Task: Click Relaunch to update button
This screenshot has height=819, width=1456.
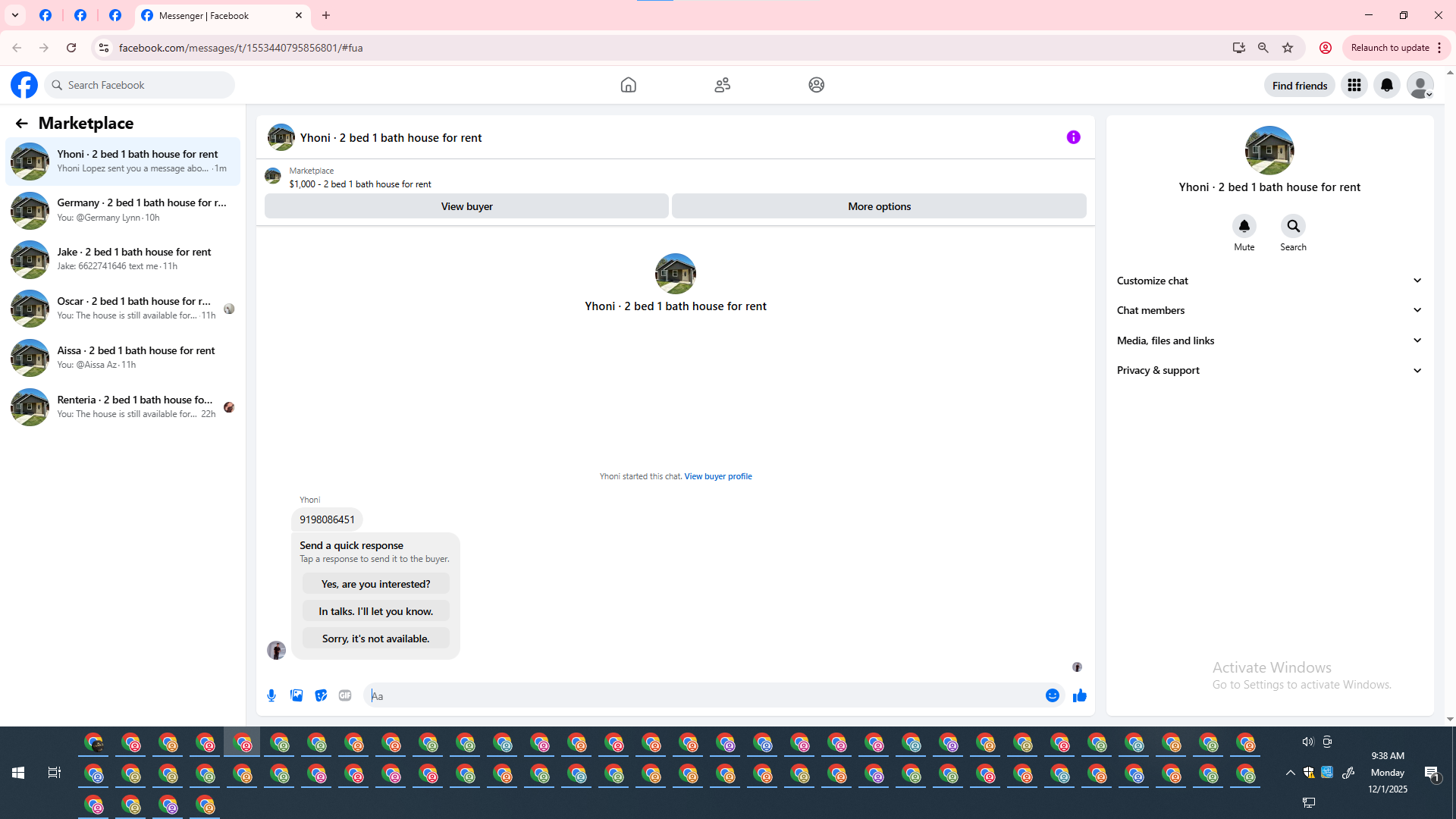Action: point(1396,48)
